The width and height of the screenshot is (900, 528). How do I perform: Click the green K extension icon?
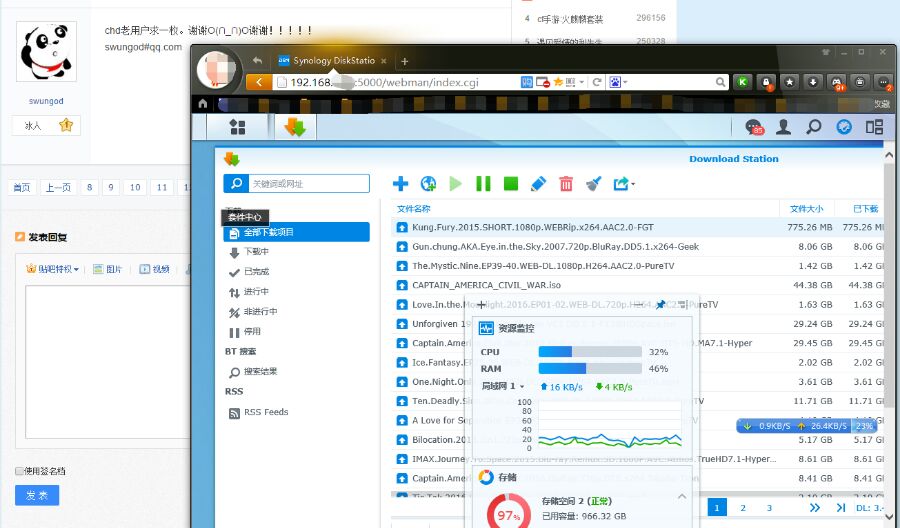tap(743, 82)
